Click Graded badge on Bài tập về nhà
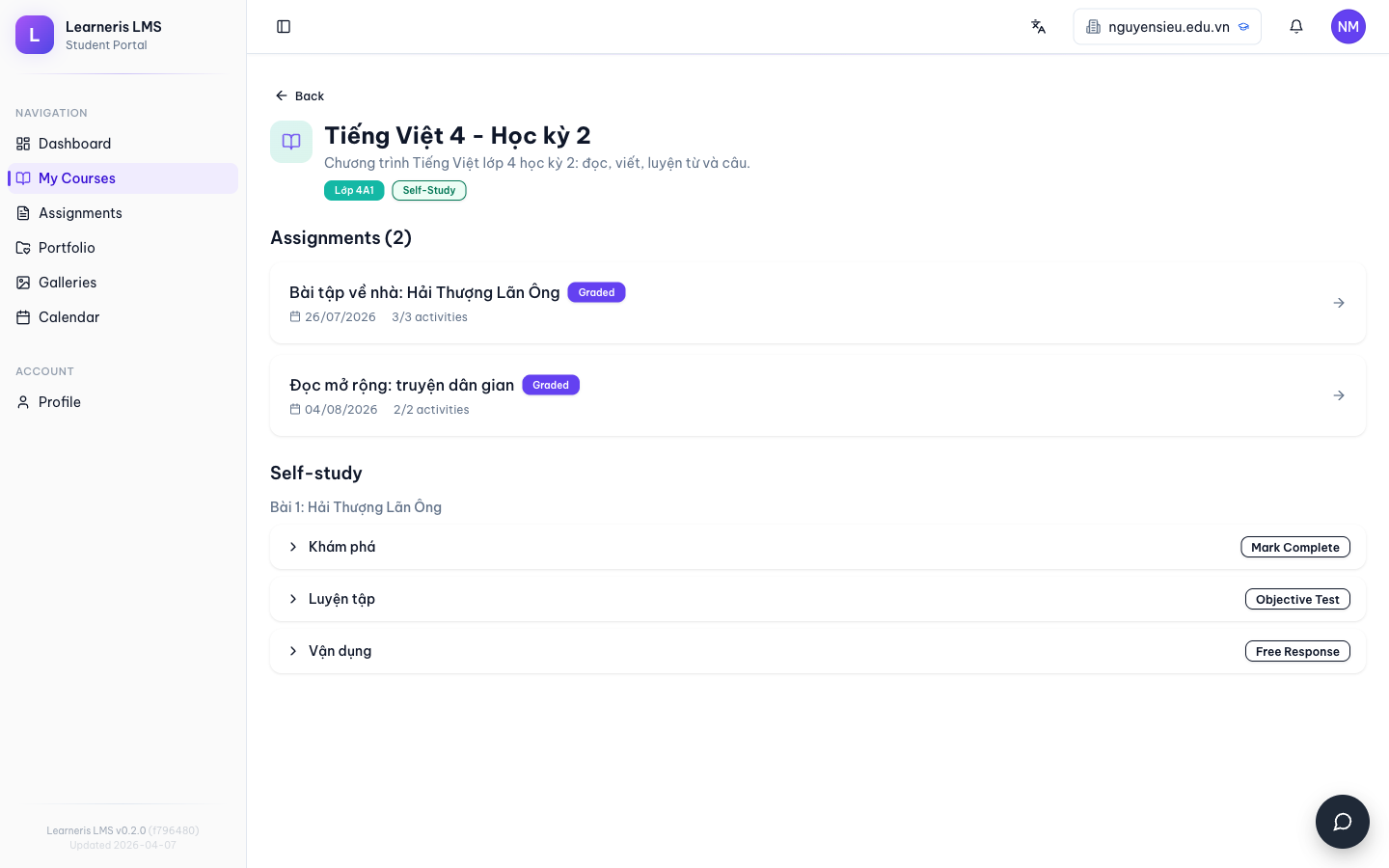The image size is (1389, 868). click(596, 292)
